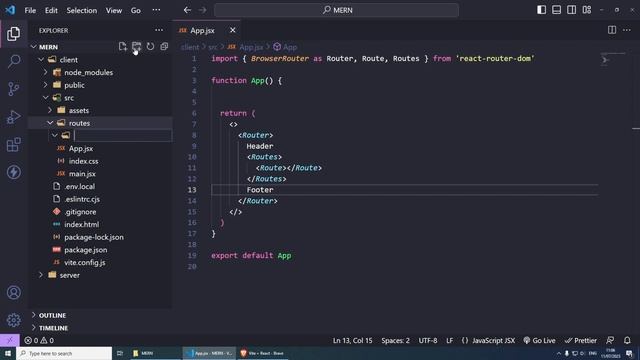Open index.css in the file tree

point(83,161)
